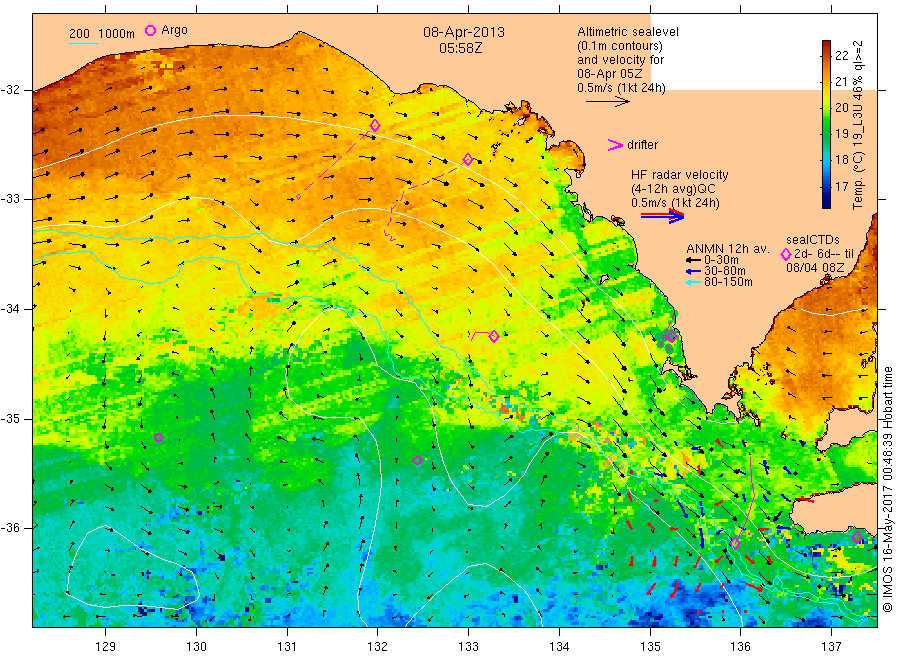The height and width of the screenshot is (660, 900).
Task: Select seal CTD diamond near 133.3°E 34.3°S
Action: (x=494, y=336)
